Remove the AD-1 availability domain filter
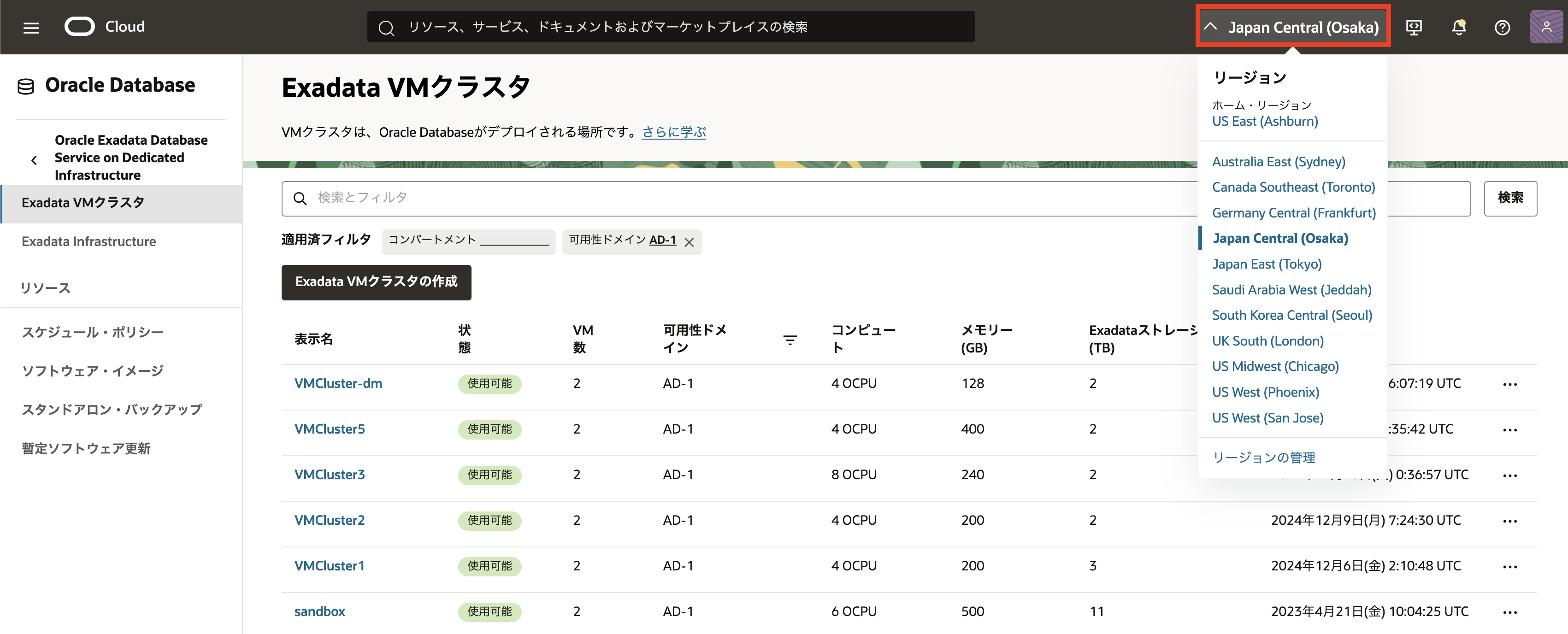 pos(689,242)
